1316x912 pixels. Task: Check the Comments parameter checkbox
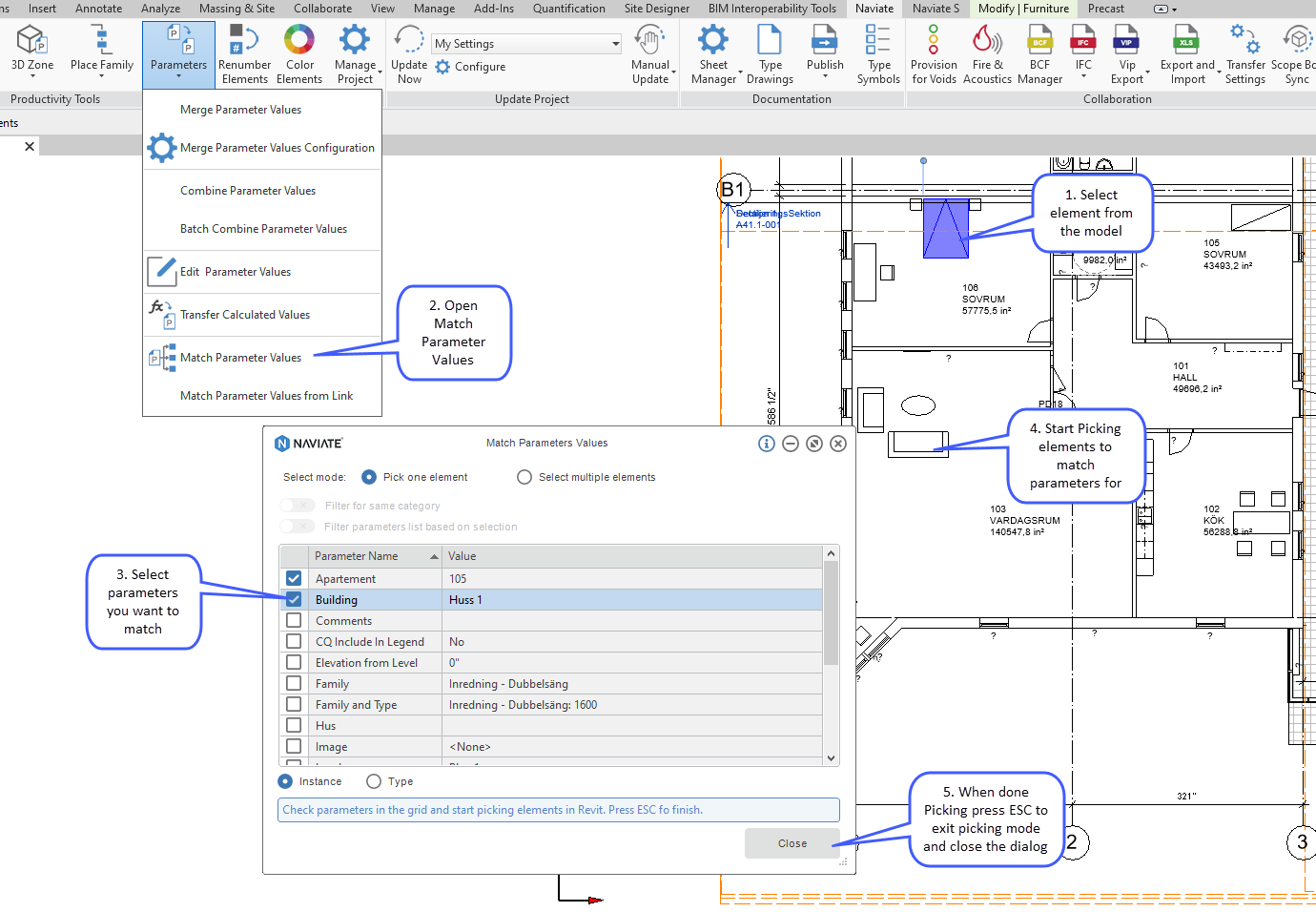[294, 620]
